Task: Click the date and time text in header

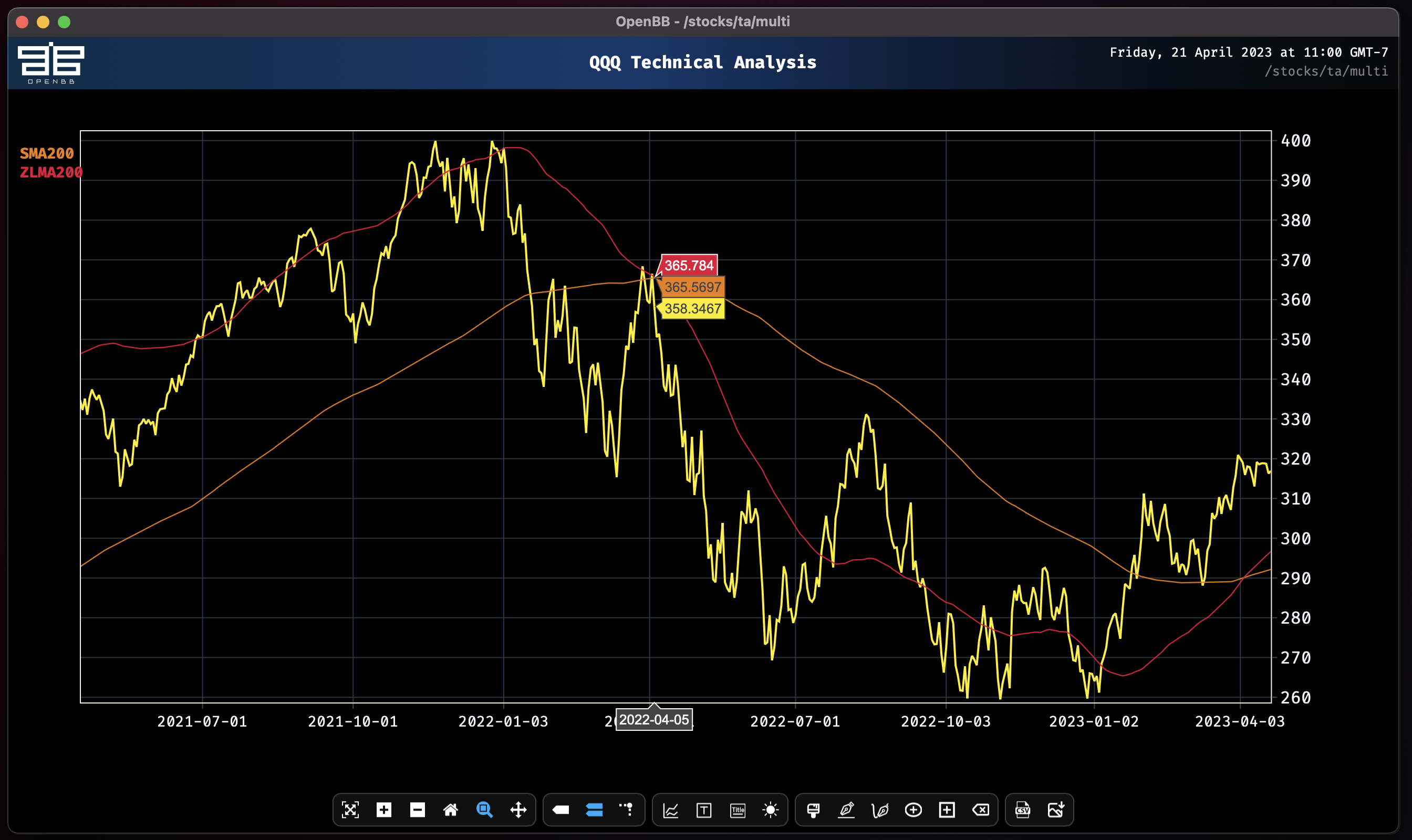Action: pos(1249,52)
